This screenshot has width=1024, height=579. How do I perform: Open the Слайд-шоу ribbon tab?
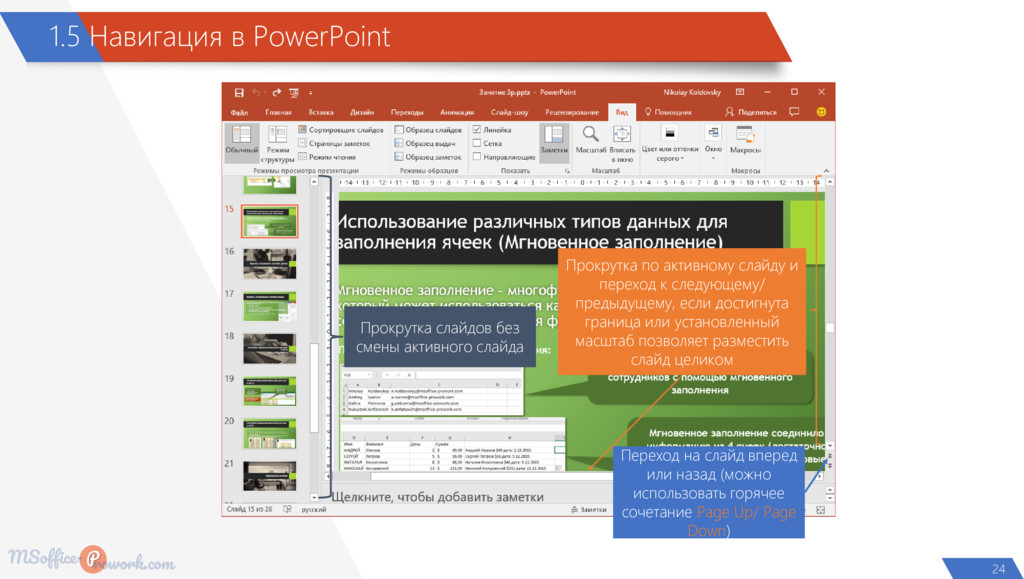[x=509, y=112]
